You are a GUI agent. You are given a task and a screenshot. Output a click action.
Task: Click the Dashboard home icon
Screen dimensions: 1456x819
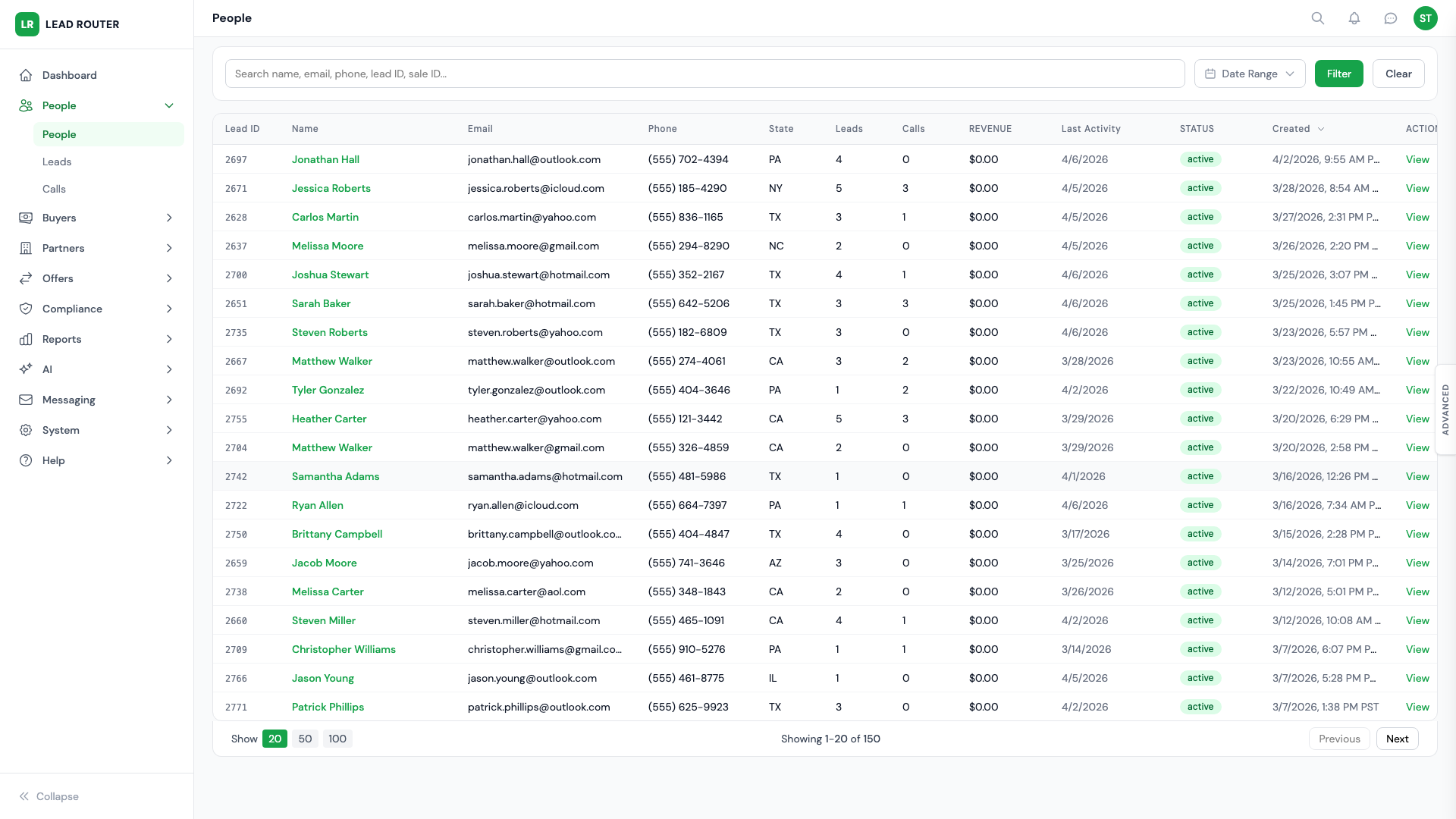click(26, 75)
